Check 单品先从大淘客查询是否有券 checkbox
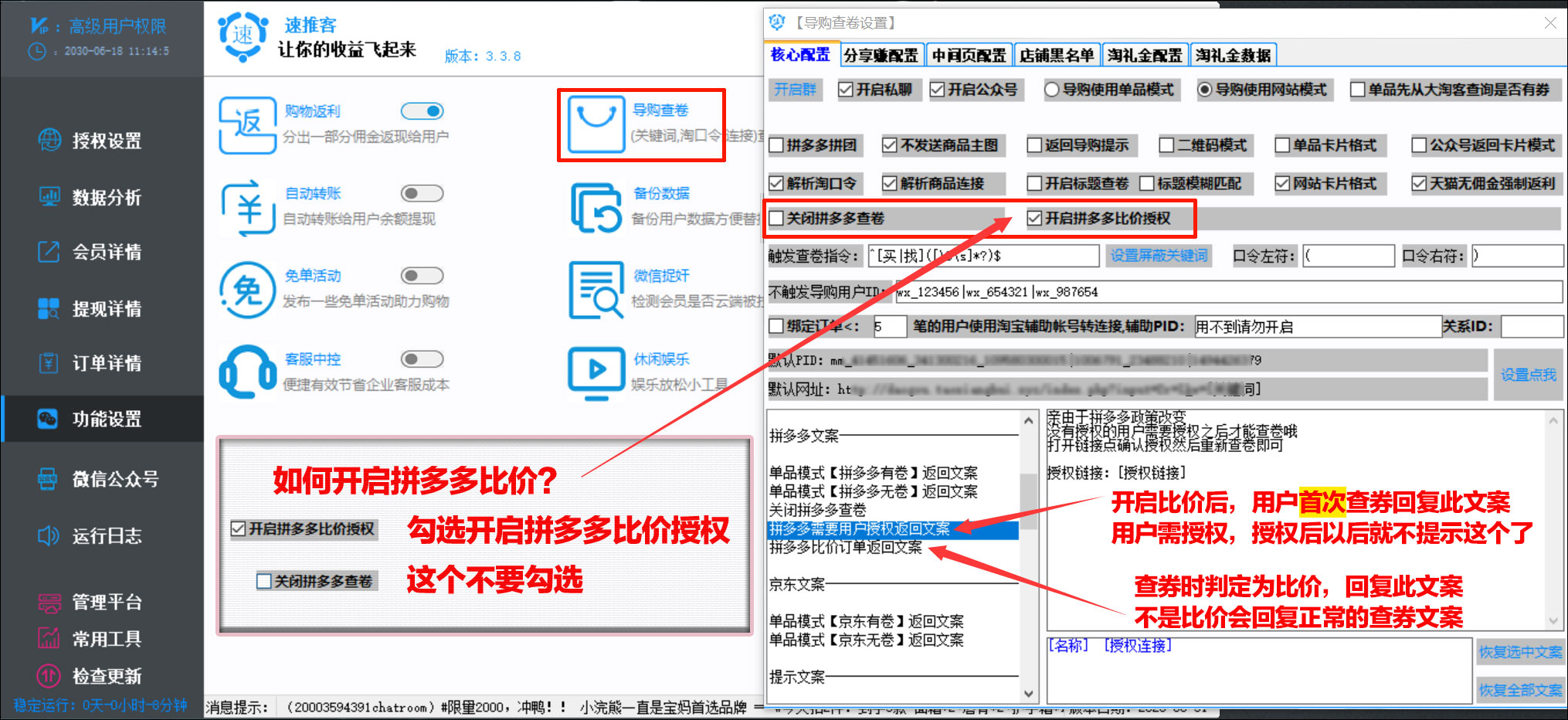Viewport: 1568px width, 720px height. point(1358,90)
